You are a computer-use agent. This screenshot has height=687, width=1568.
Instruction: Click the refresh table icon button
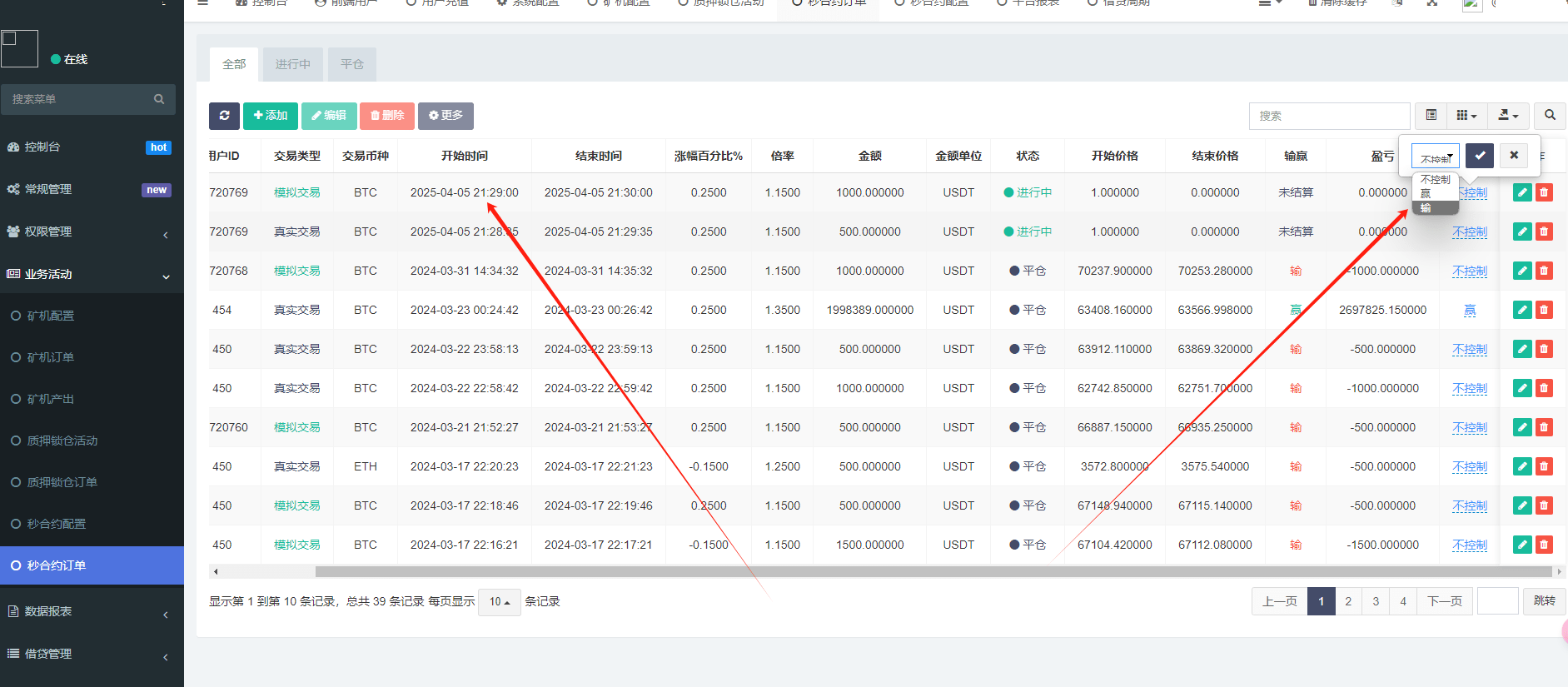[x=224, y=116]
